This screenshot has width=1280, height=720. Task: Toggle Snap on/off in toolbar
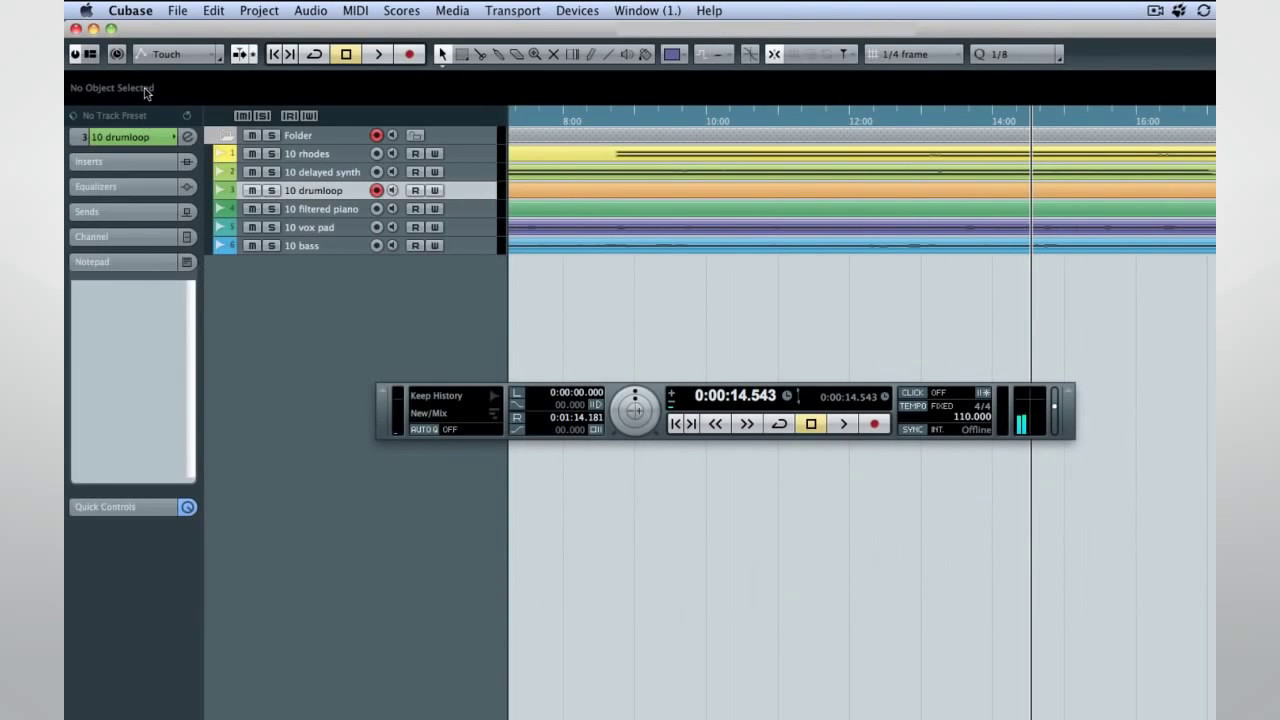(774, 54)
